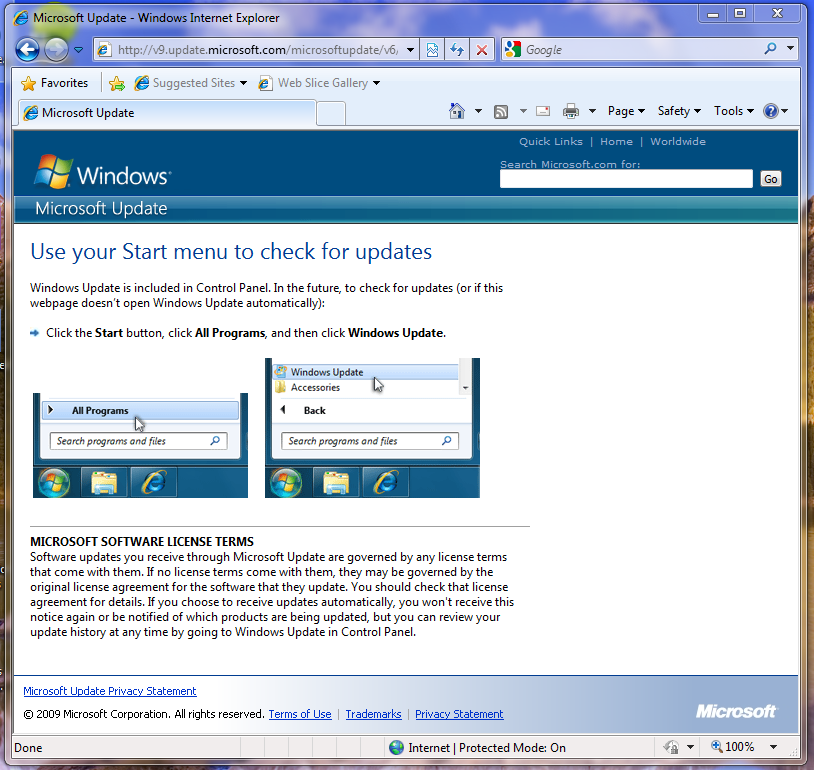The image size is (814, 770).
Task: Open the Terms of Use link
Action: point(300,714)
